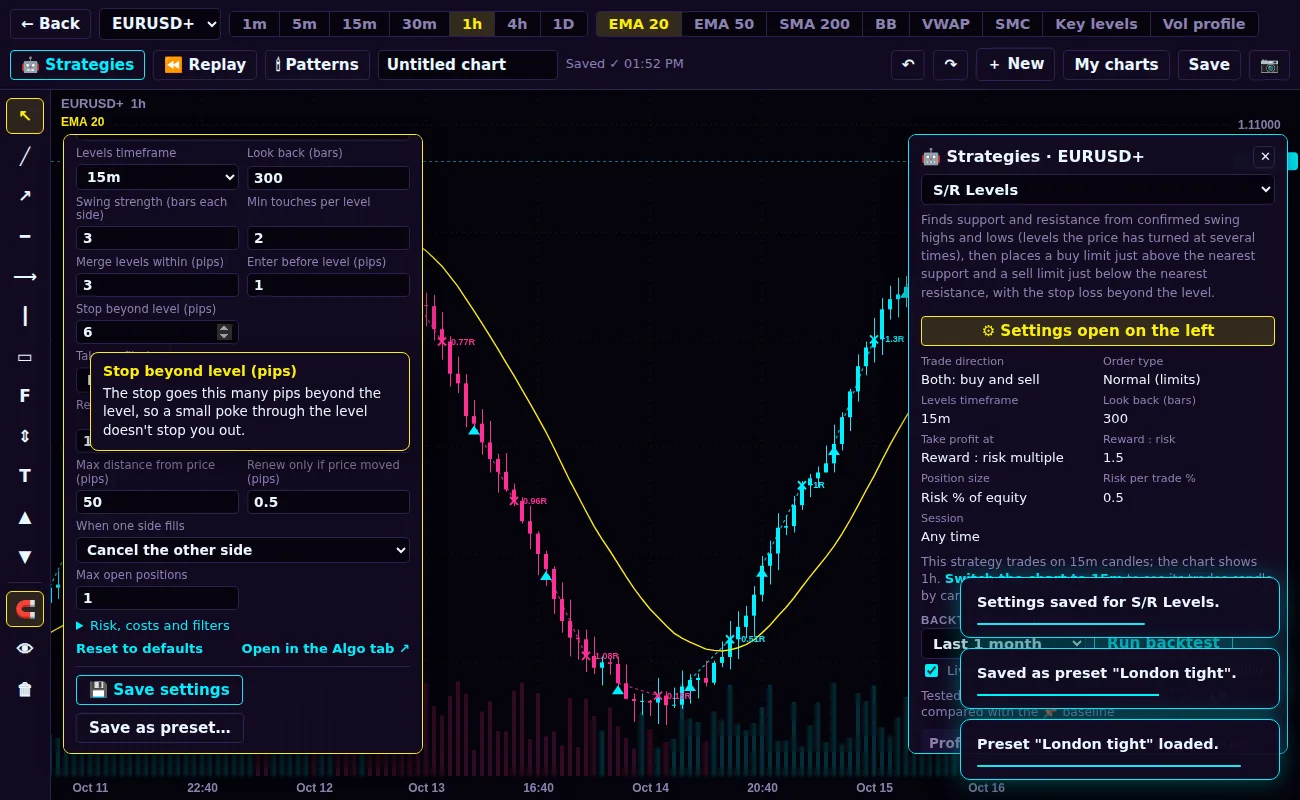This screenshot has width=1300, height=800.
Task: Take a chart snapshot with camera icon
Action: 1269,65
